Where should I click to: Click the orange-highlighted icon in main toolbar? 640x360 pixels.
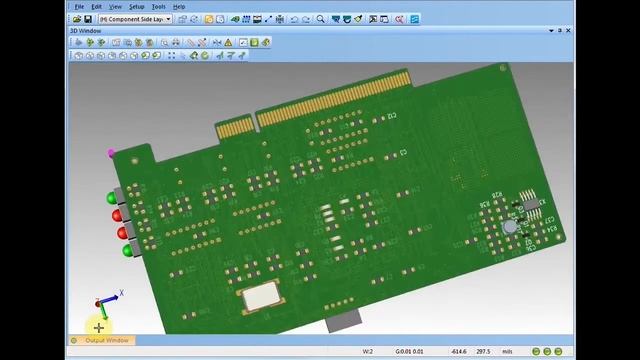209,19
